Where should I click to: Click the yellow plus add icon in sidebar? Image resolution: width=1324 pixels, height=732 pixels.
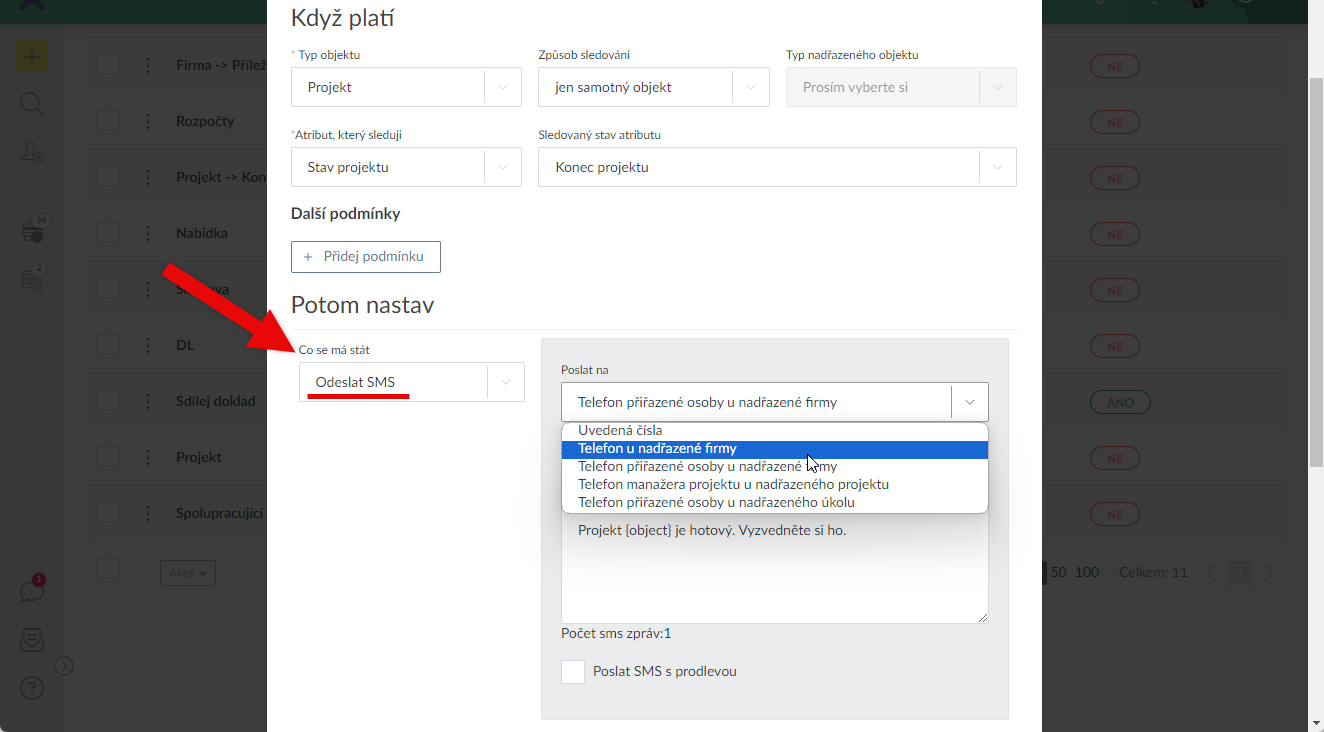click(x=31, y=56)
